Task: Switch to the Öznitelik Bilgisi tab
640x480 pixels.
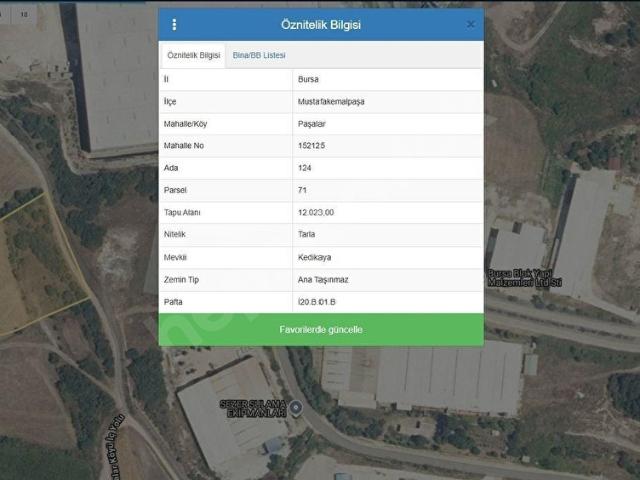Action: 193,55
